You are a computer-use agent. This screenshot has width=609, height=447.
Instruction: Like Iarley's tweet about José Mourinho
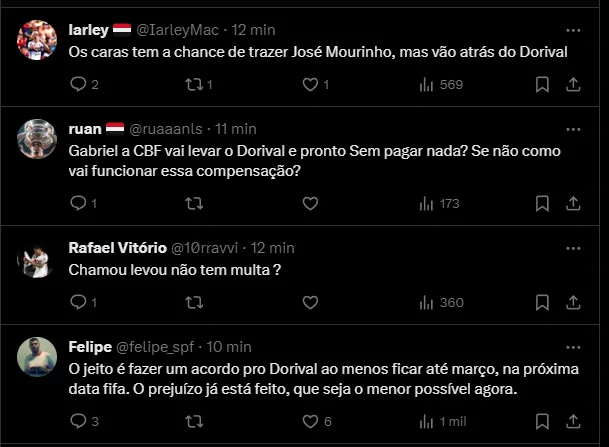point(310,85)
